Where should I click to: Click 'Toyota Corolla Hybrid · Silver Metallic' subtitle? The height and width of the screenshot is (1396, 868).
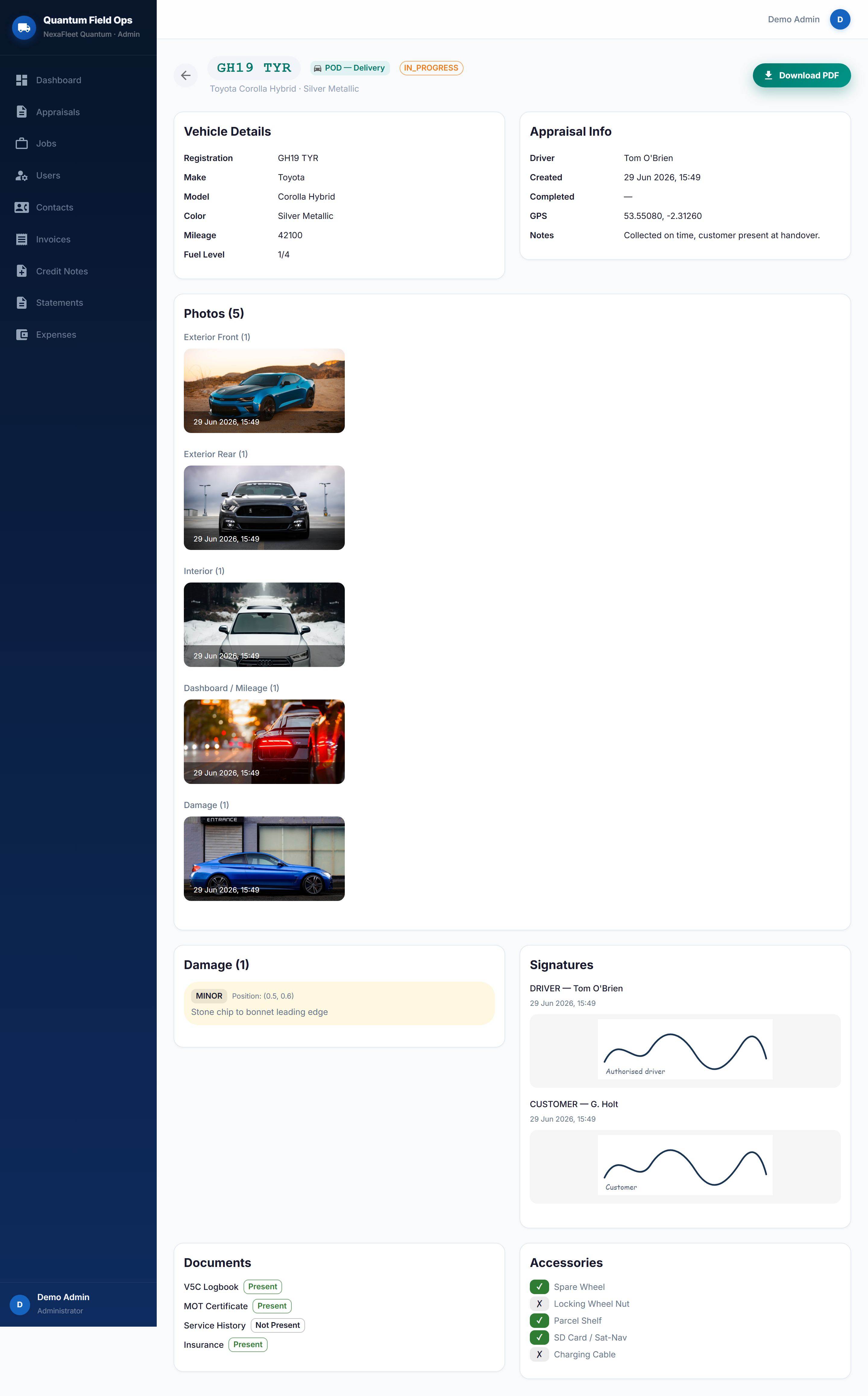point(284,88)
